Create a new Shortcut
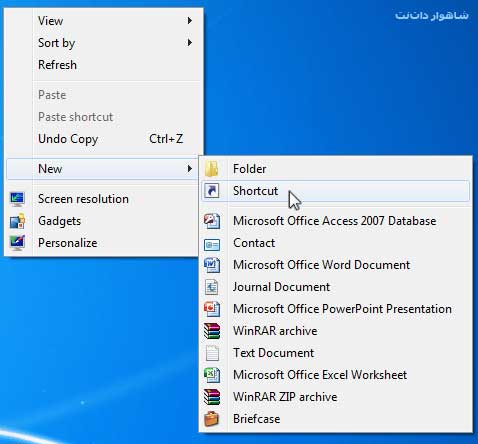 [335, 191]
